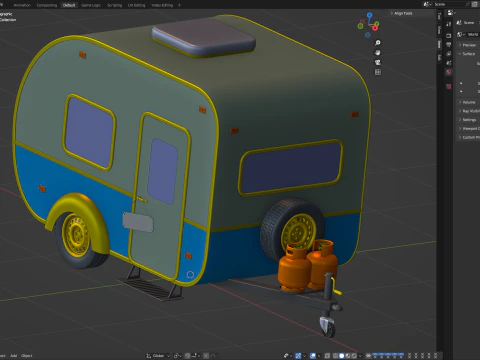Toggle proportional editing button
The image size is (480, 360).
point(206,356)
